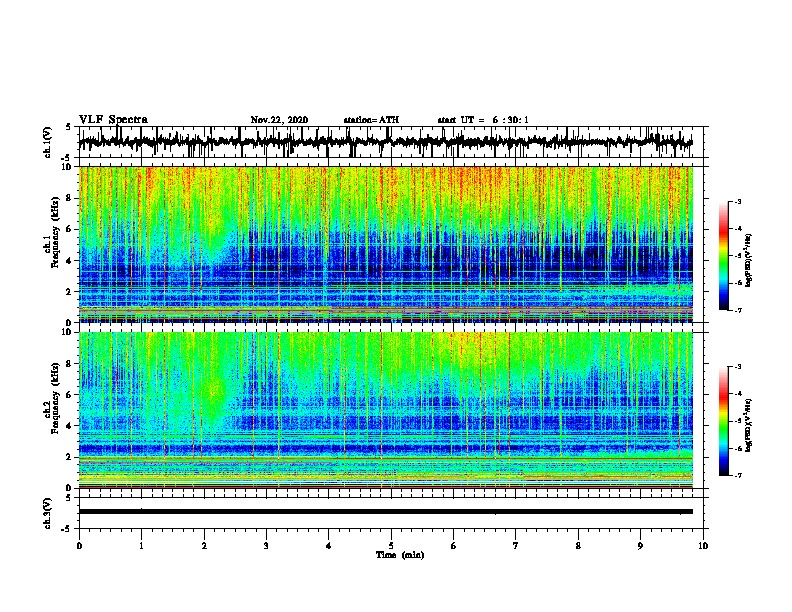Select the "Time (min)" axis label
The height and width of the screenshot is (612, 792).
(x=400, y=555)
